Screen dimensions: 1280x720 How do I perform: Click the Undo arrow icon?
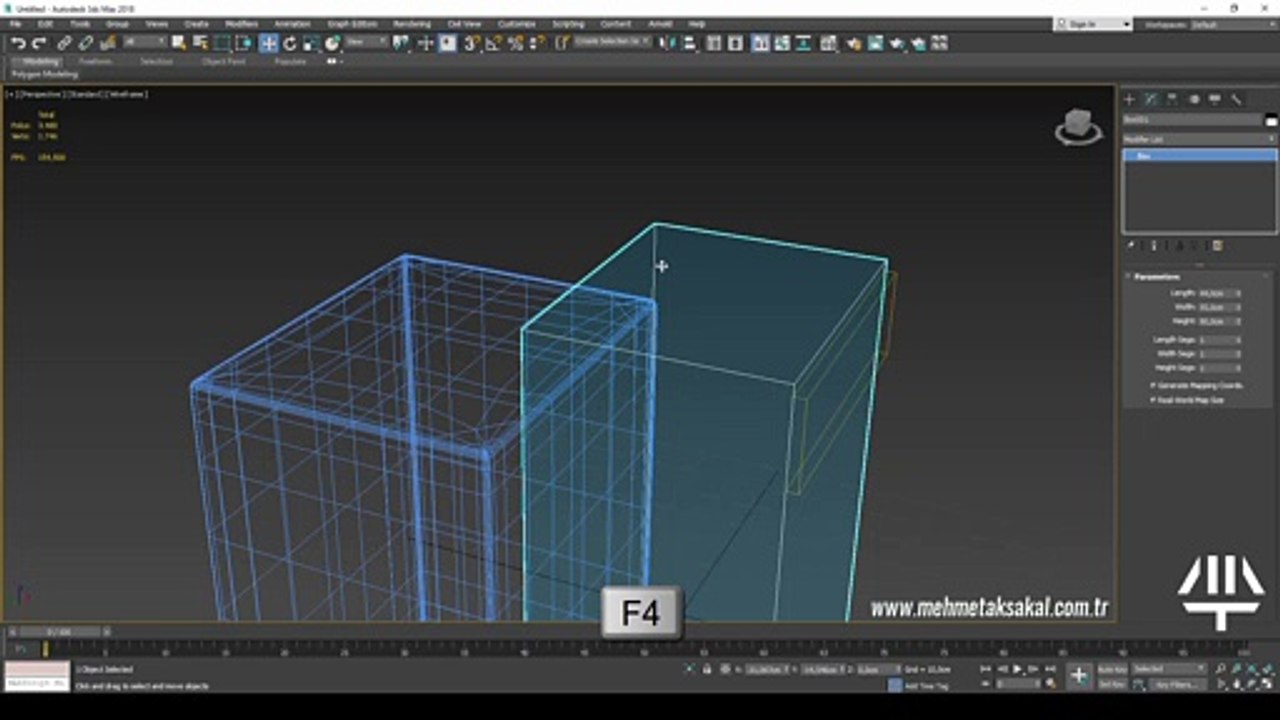(17, 43)
